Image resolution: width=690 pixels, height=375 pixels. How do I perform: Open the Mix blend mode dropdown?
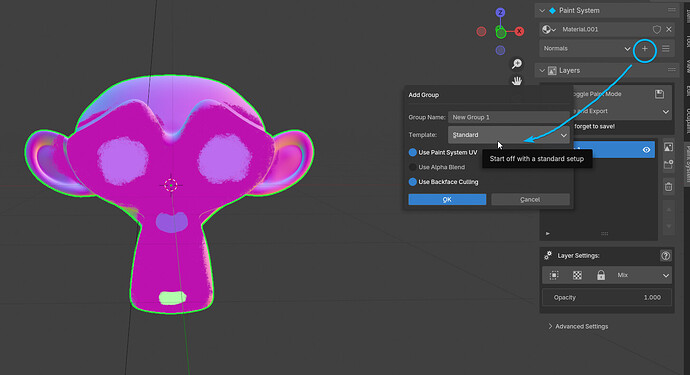[642, 275]
